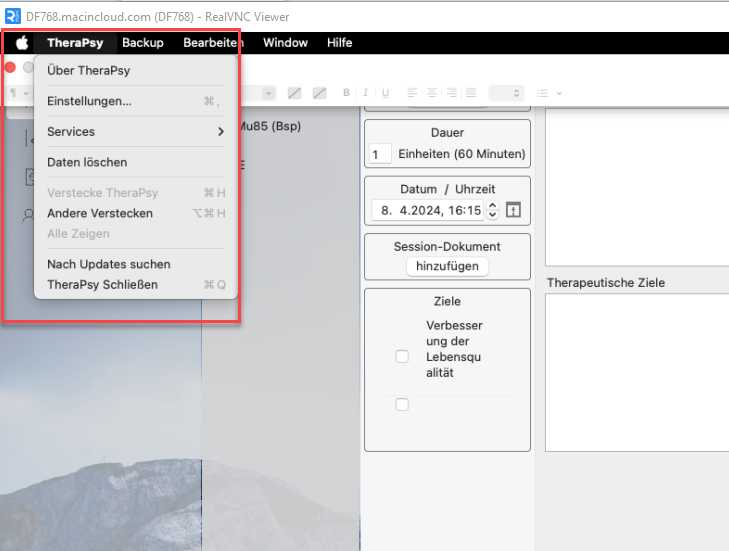729x551 pixels.
Task: Click the RealVNC Viewer title icon
Action: [x=13, y=16]
